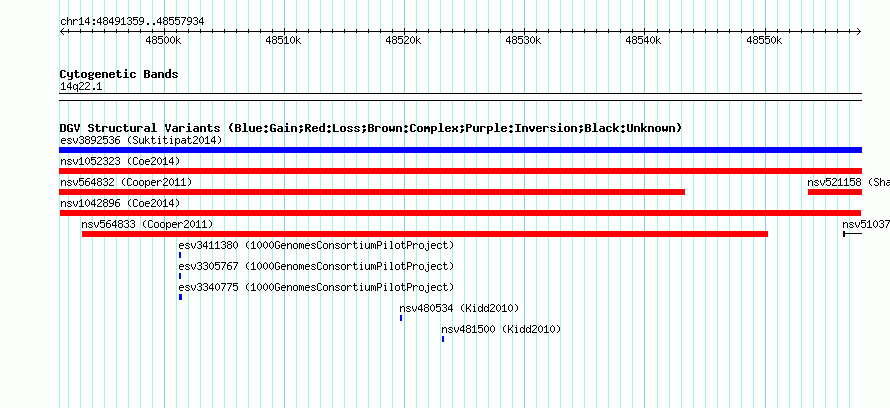This screenshot has height=408, width=890.
Task: Click the small blue esv3340775 marker
Action: (x=180, y=297)
